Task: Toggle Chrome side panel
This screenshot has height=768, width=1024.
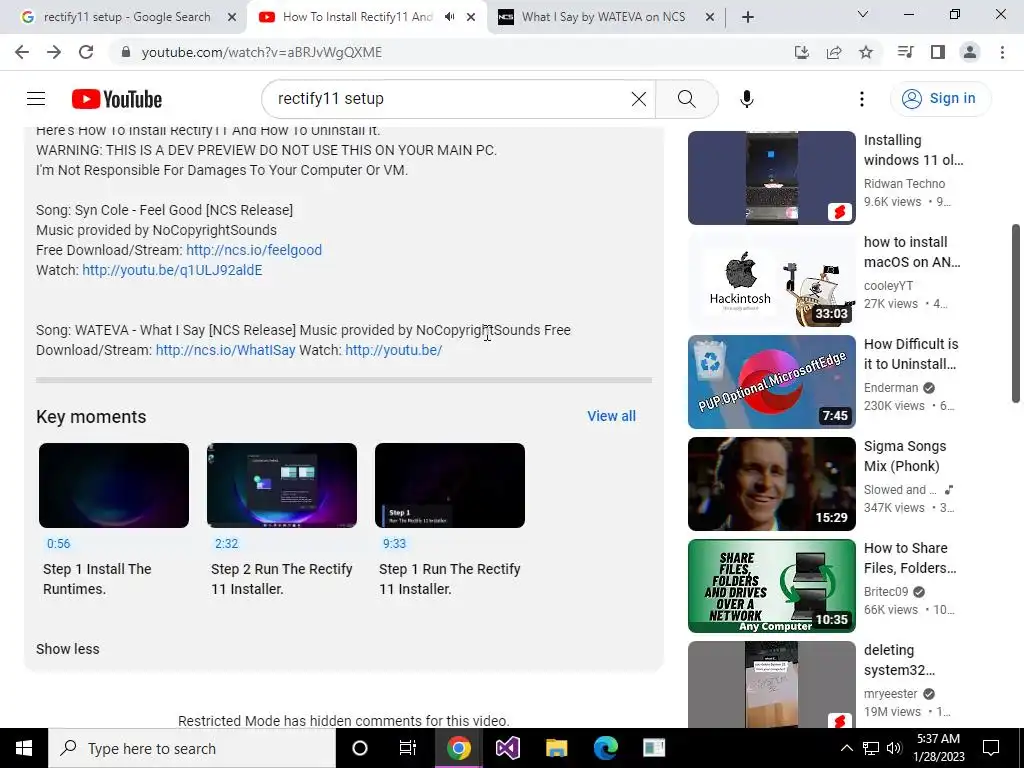Action: (x=938, y=52)
